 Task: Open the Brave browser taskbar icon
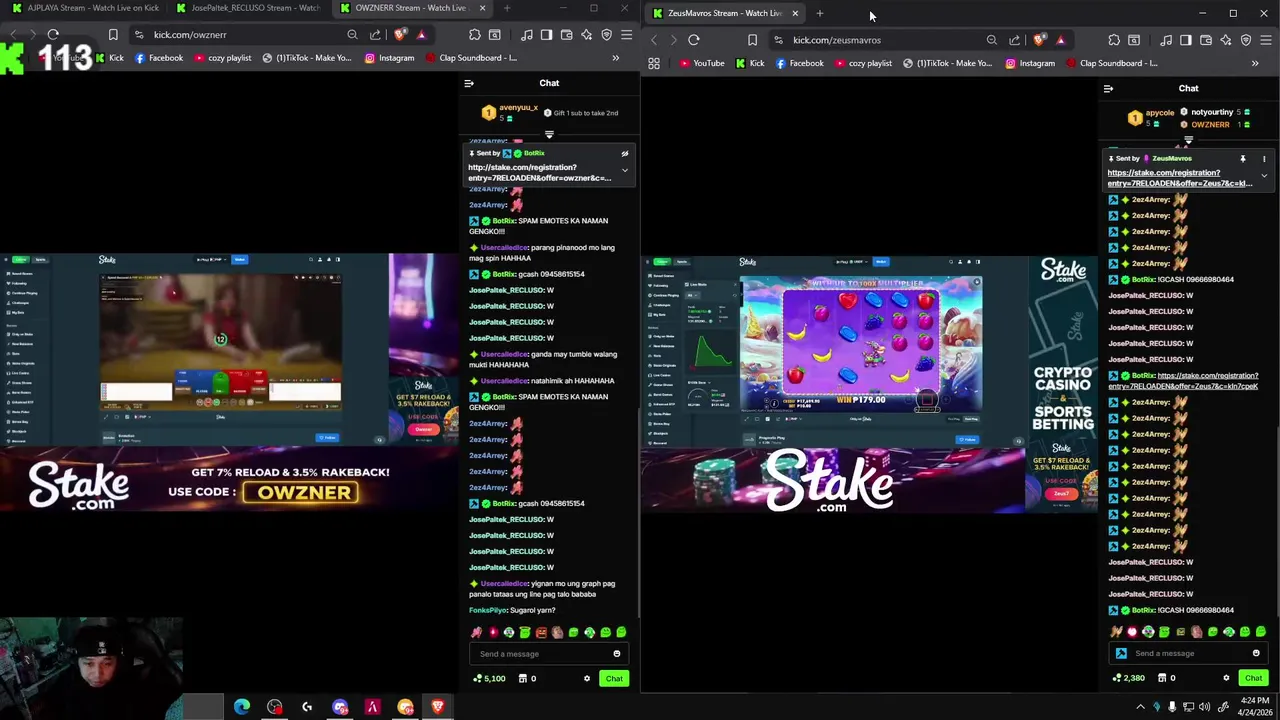[x=438, y=707]
